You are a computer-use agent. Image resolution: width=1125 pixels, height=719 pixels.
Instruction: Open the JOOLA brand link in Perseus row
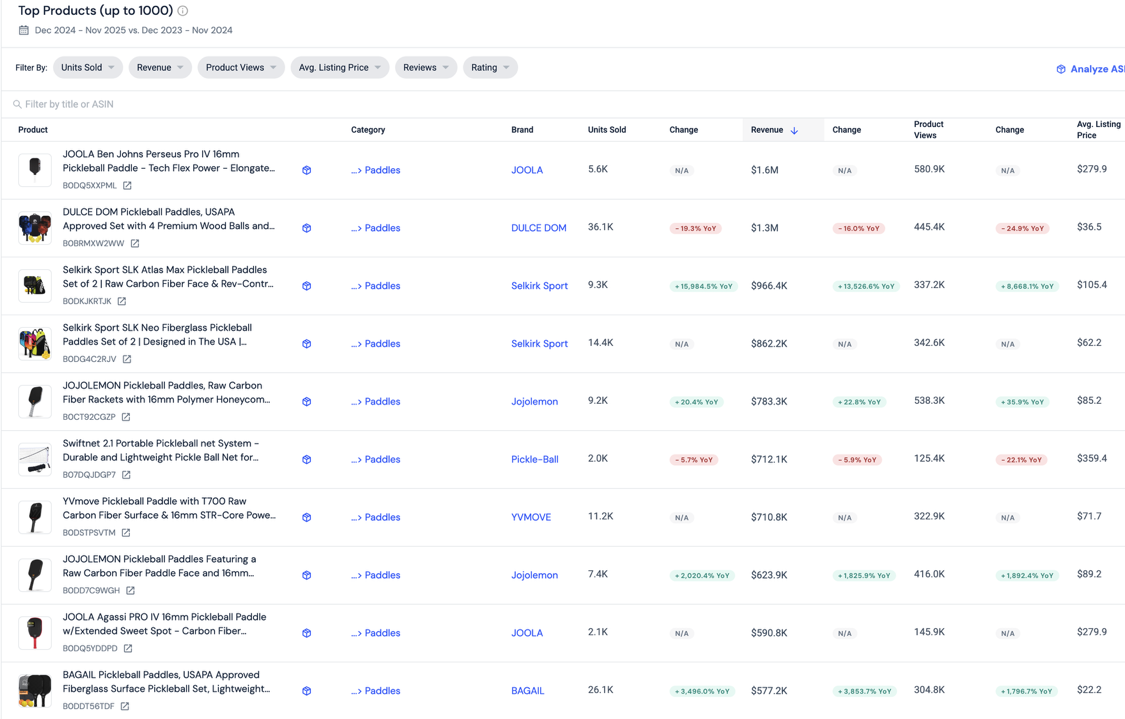click(527, 170)
